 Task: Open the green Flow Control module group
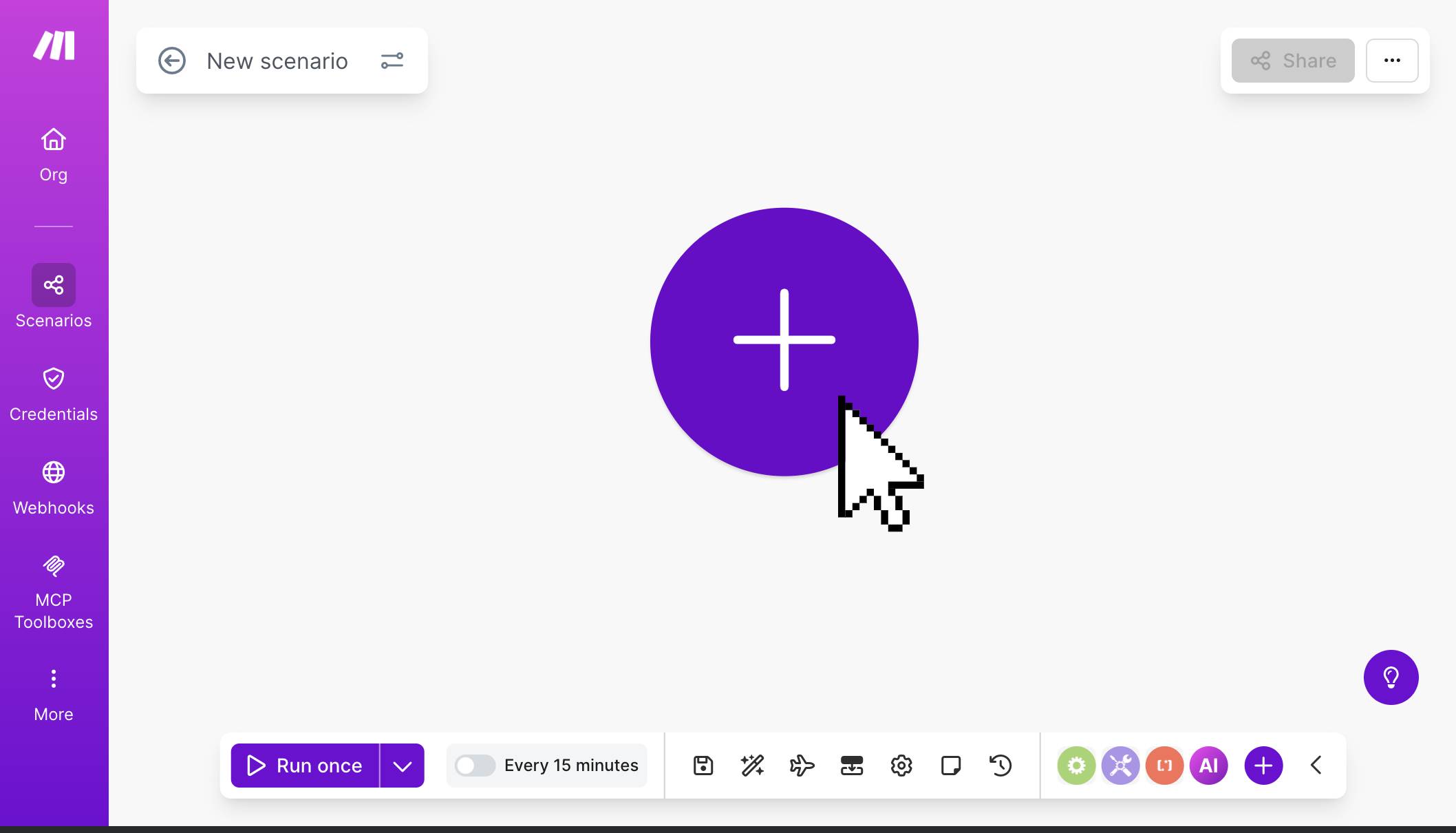[x=1076, y=765]
